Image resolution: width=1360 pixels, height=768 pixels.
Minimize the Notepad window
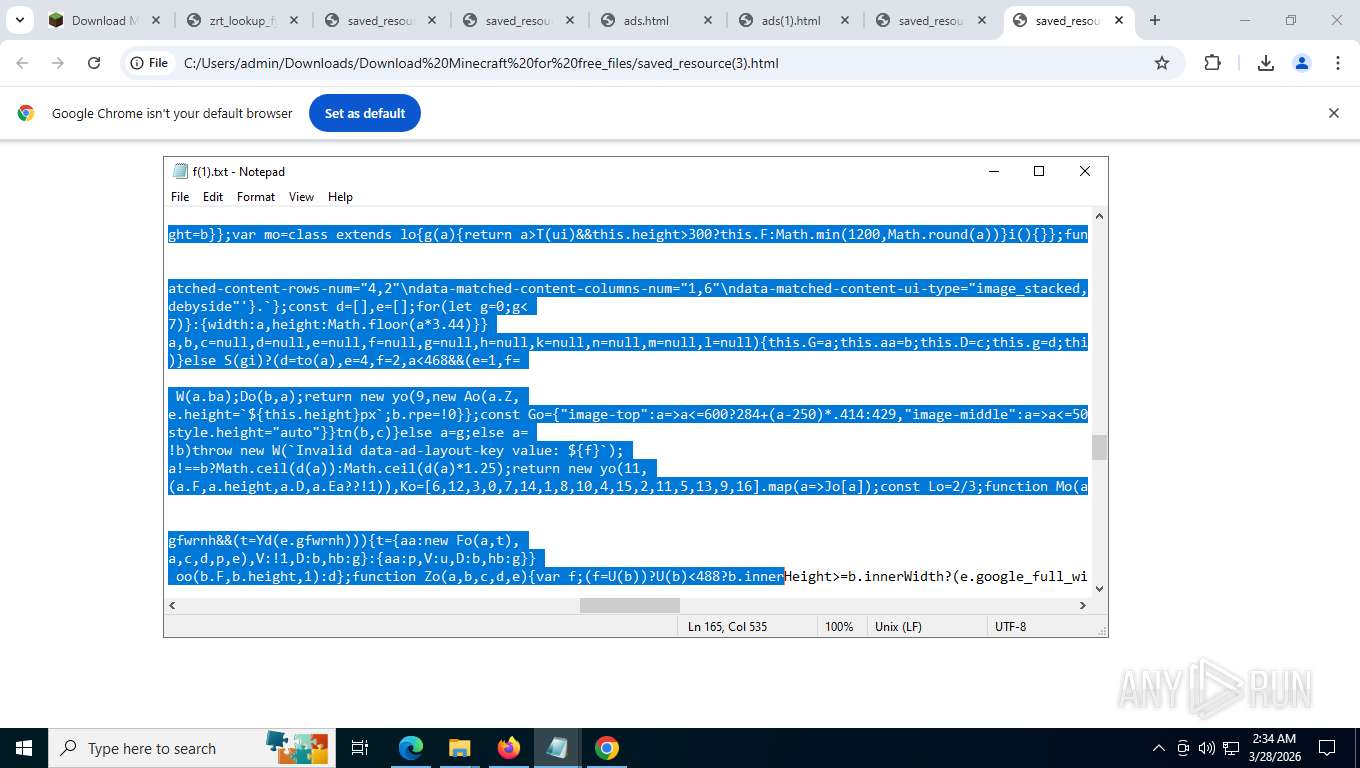[993, 171]
